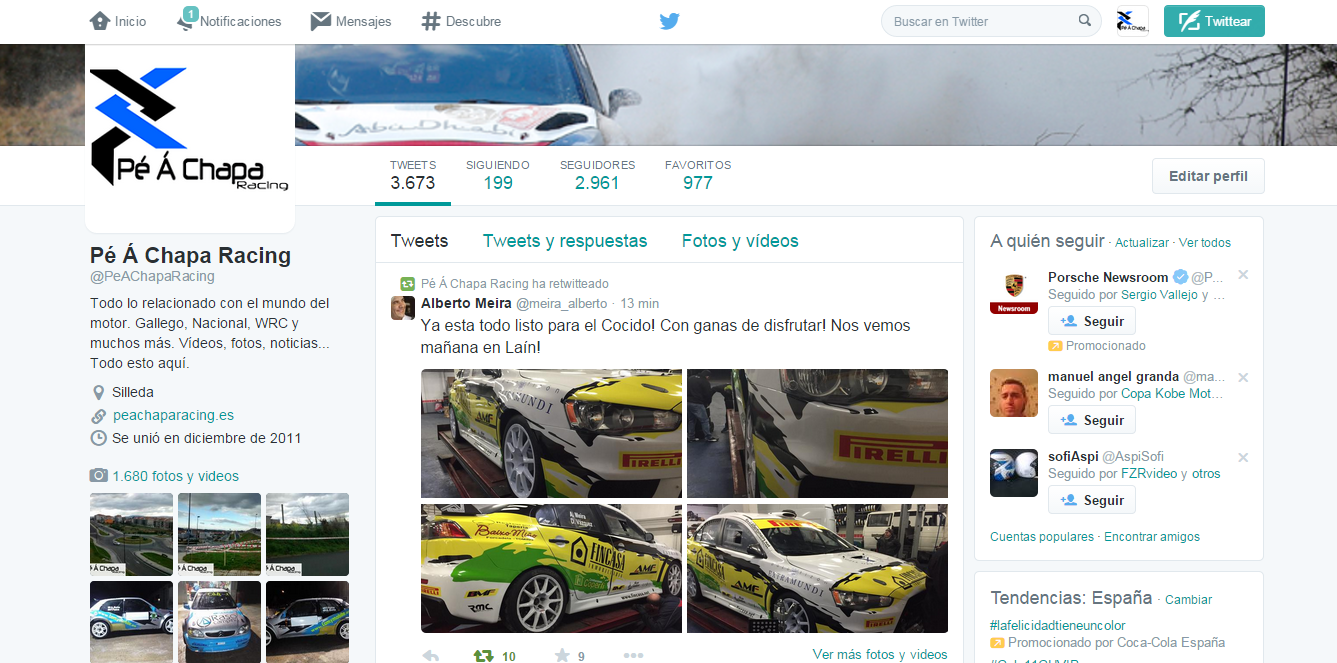The width and height of the screenshot is (1337, 663).
Task: Select the Tweets timeline tab
Action: pos(419,241)
